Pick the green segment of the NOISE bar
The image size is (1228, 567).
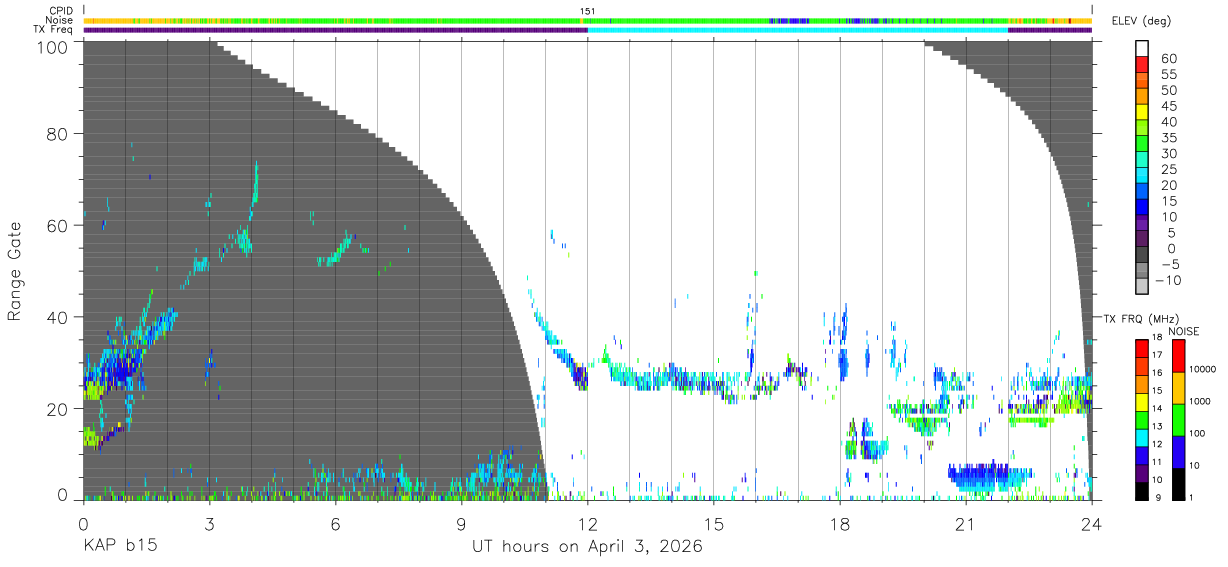pyautogui.click(x=1178, y=420)
